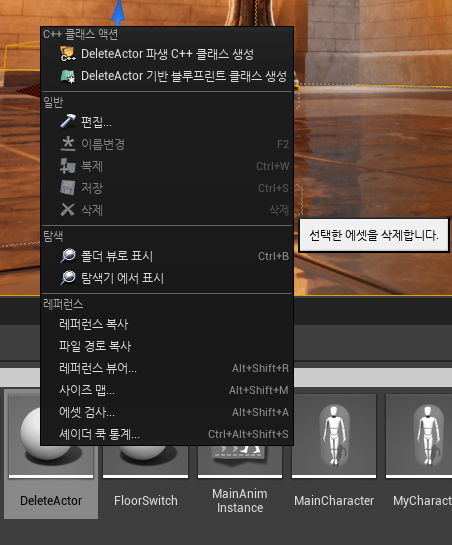452x545 pixels.
Task: Open 사이즈 맵... entry
Action: (167, 390)
